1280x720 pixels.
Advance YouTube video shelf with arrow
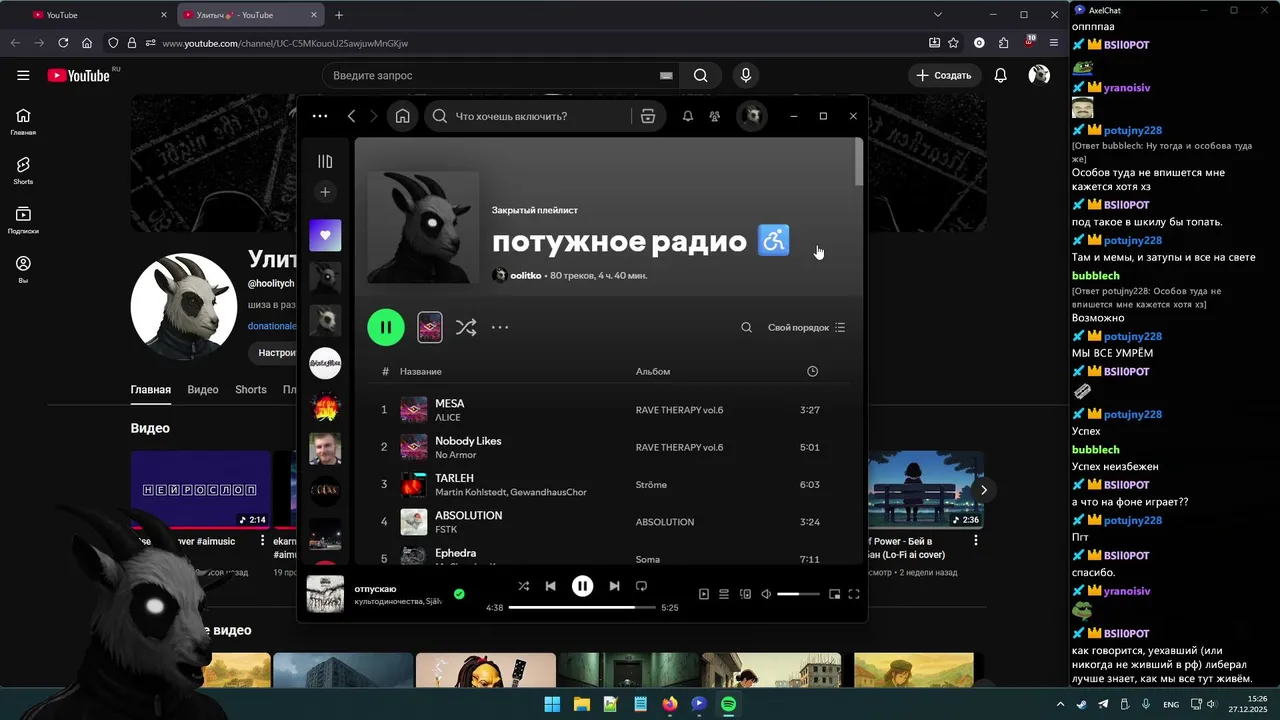coord(984,490)
